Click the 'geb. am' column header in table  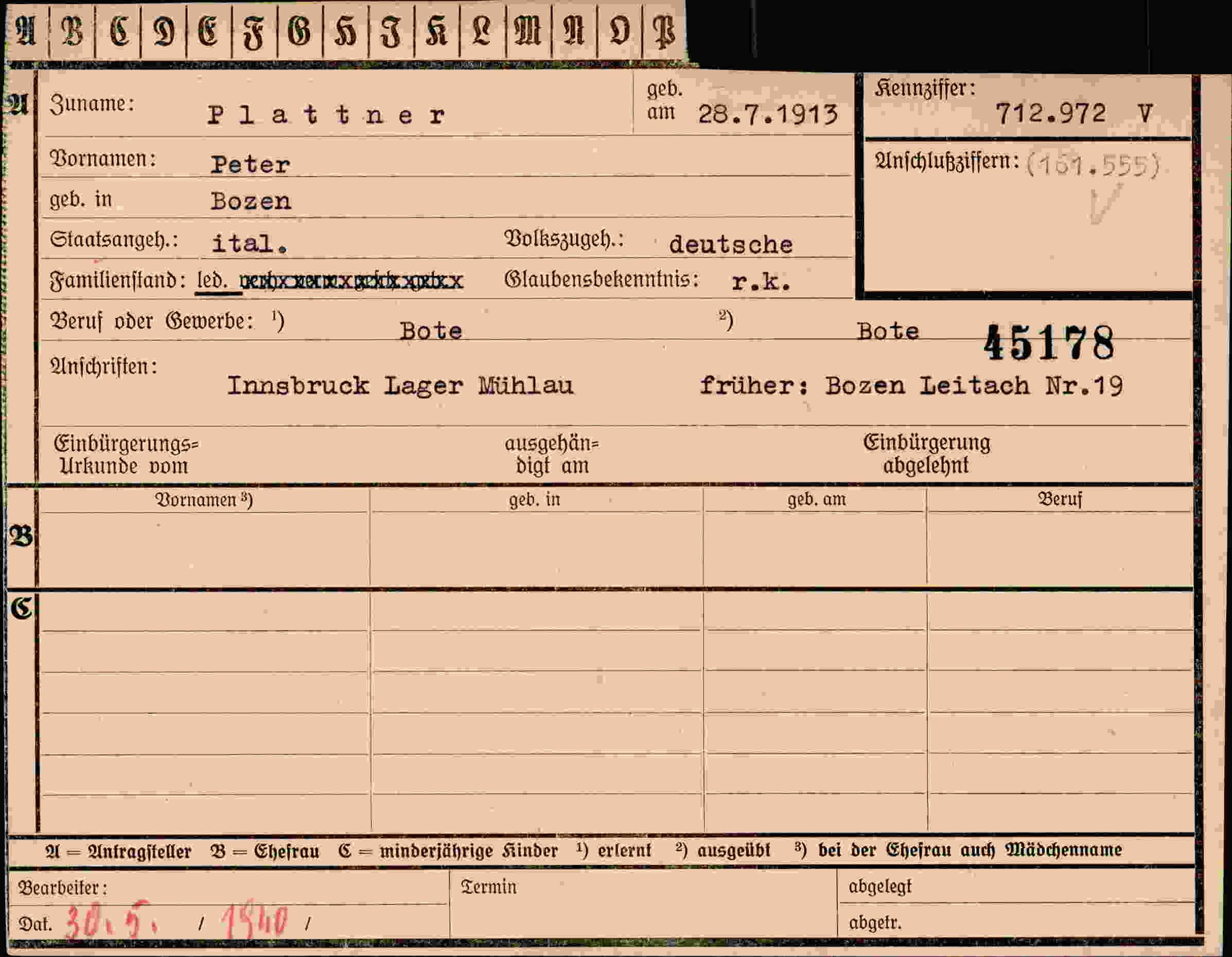(x=817, y=499)
